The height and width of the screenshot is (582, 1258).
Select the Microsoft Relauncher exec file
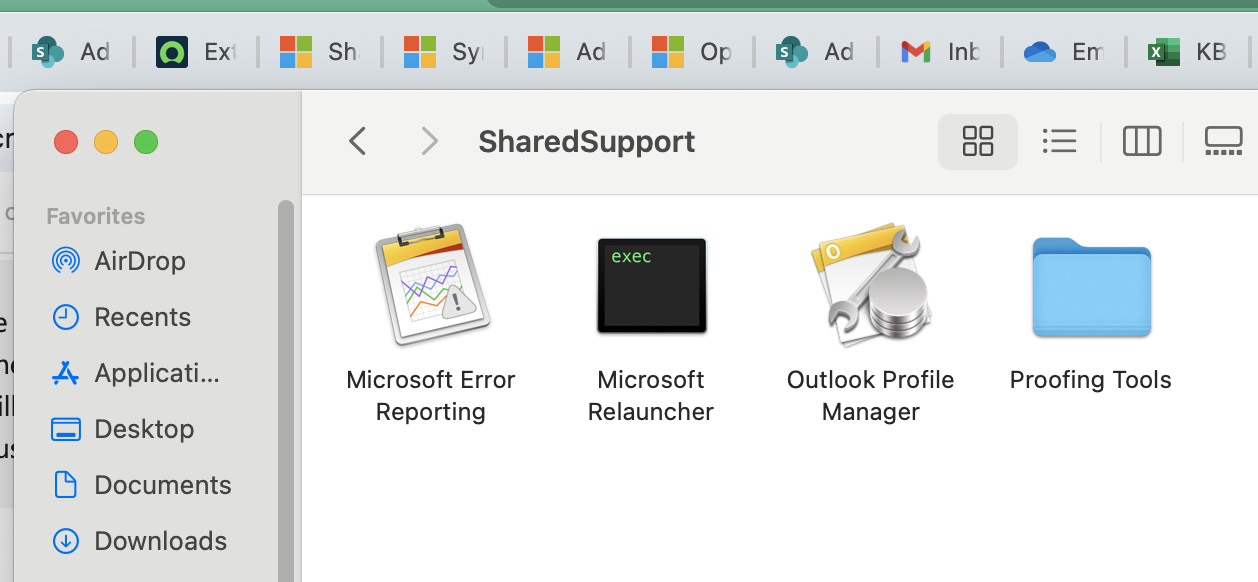tap(651, 285)
